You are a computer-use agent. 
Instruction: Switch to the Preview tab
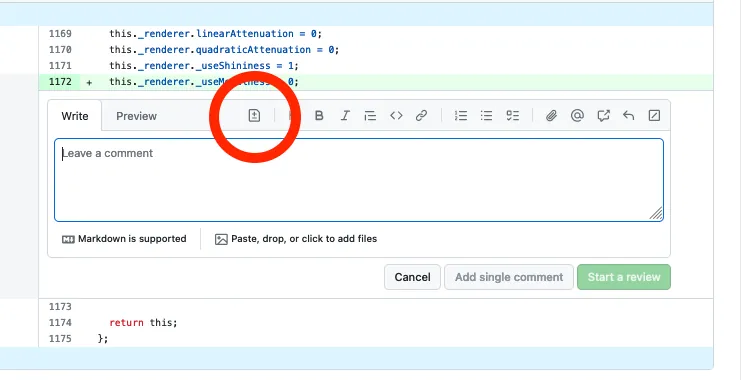(136, 116)
